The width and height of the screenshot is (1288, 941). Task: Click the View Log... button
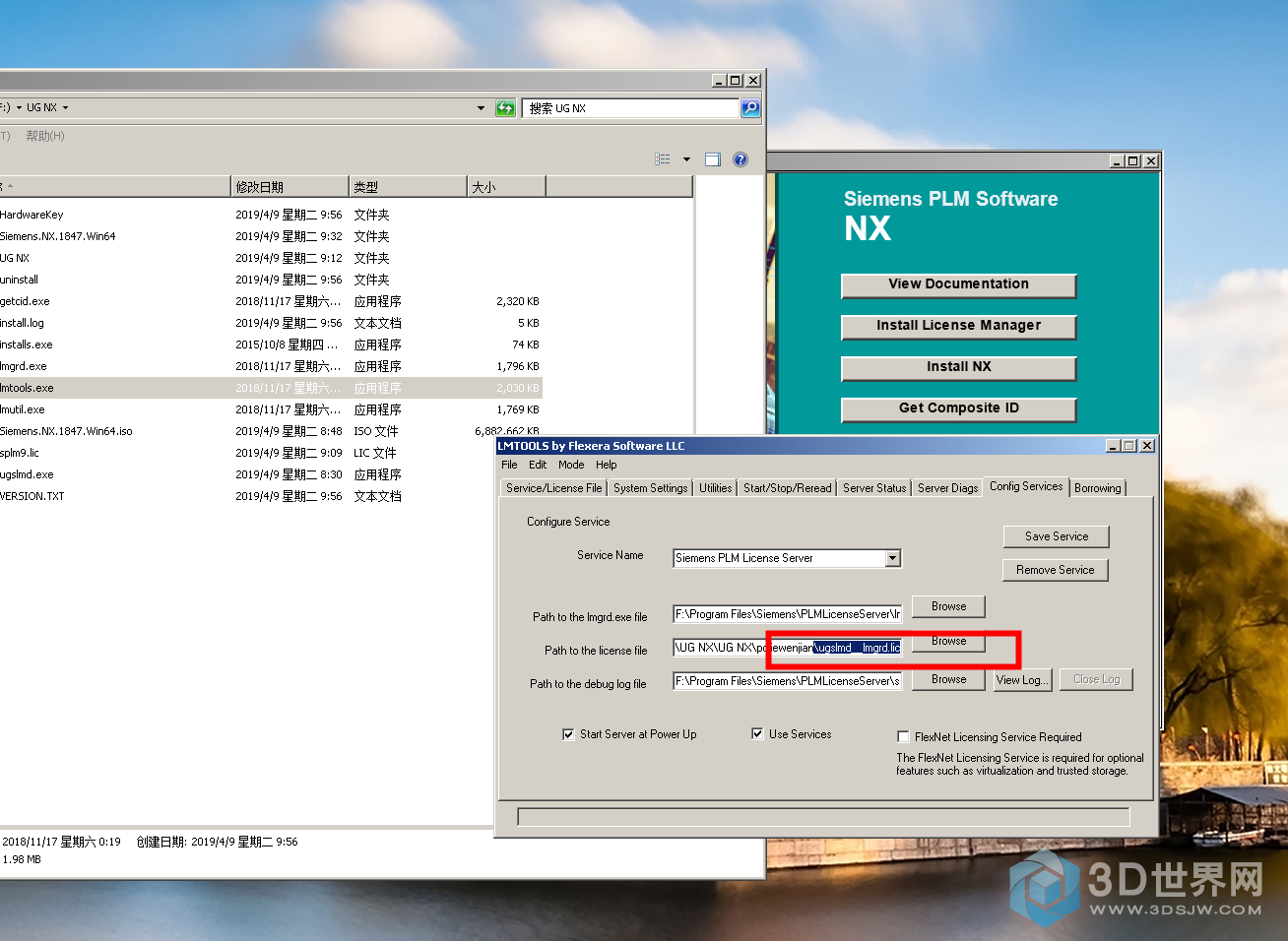[x=1022, y=679]
